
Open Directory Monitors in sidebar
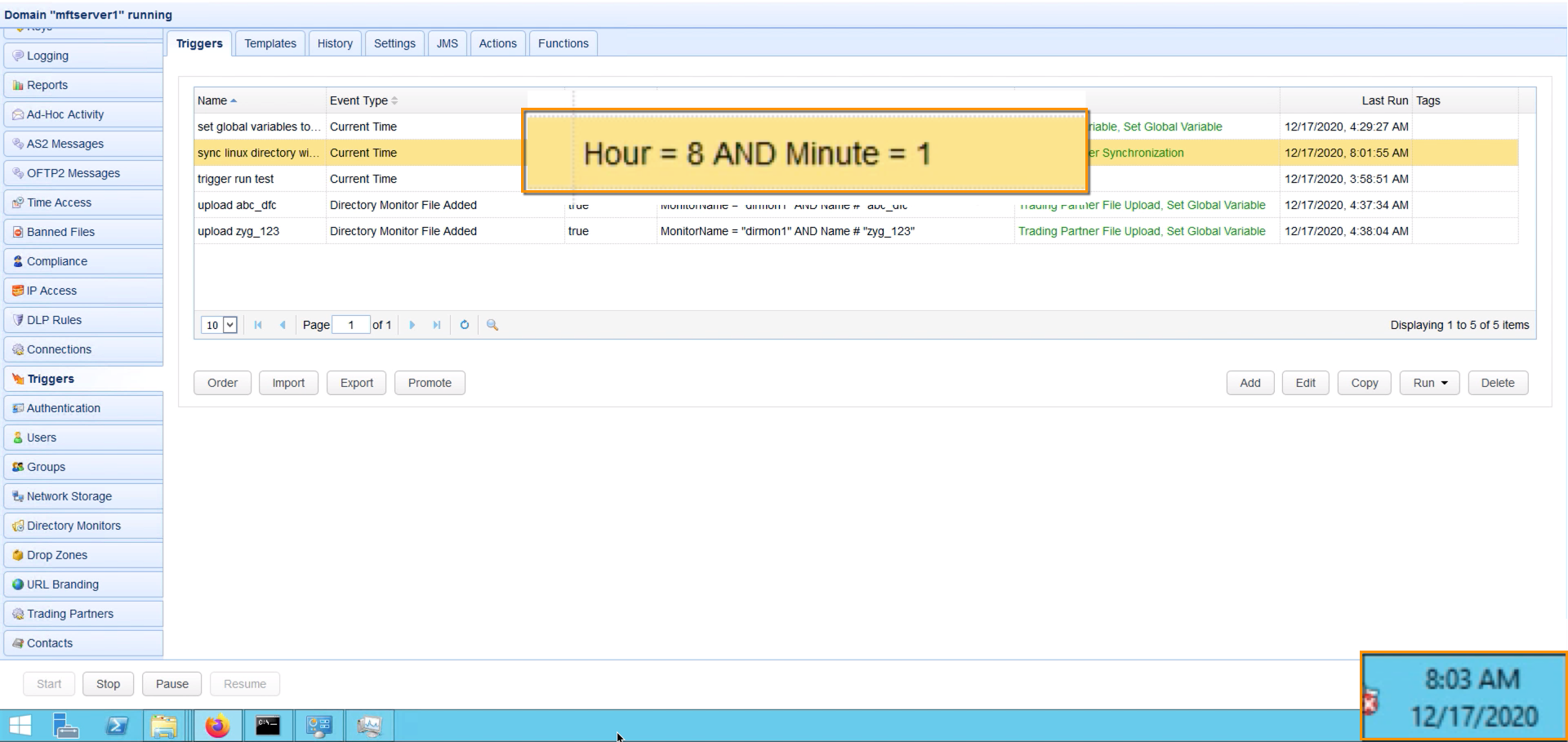pyautogui.click(x=73, y=526)
